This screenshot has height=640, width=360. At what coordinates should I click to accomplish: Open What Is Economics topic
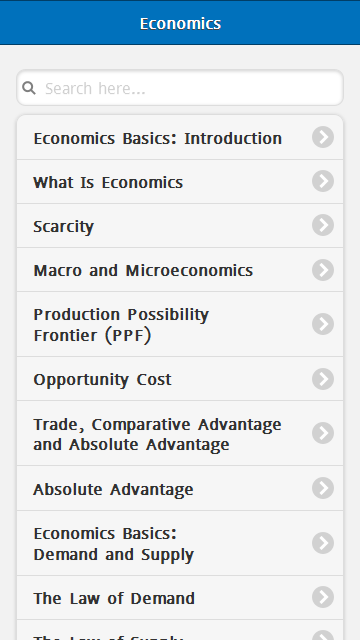coord(180,182)
